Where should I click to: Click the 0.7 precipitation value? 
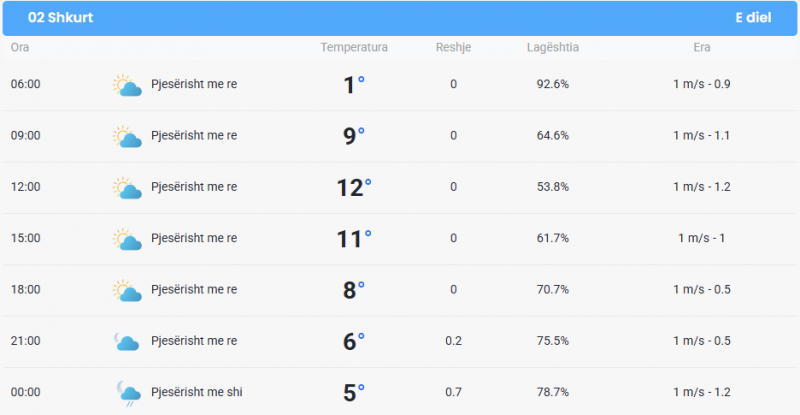tap(453, 392)
